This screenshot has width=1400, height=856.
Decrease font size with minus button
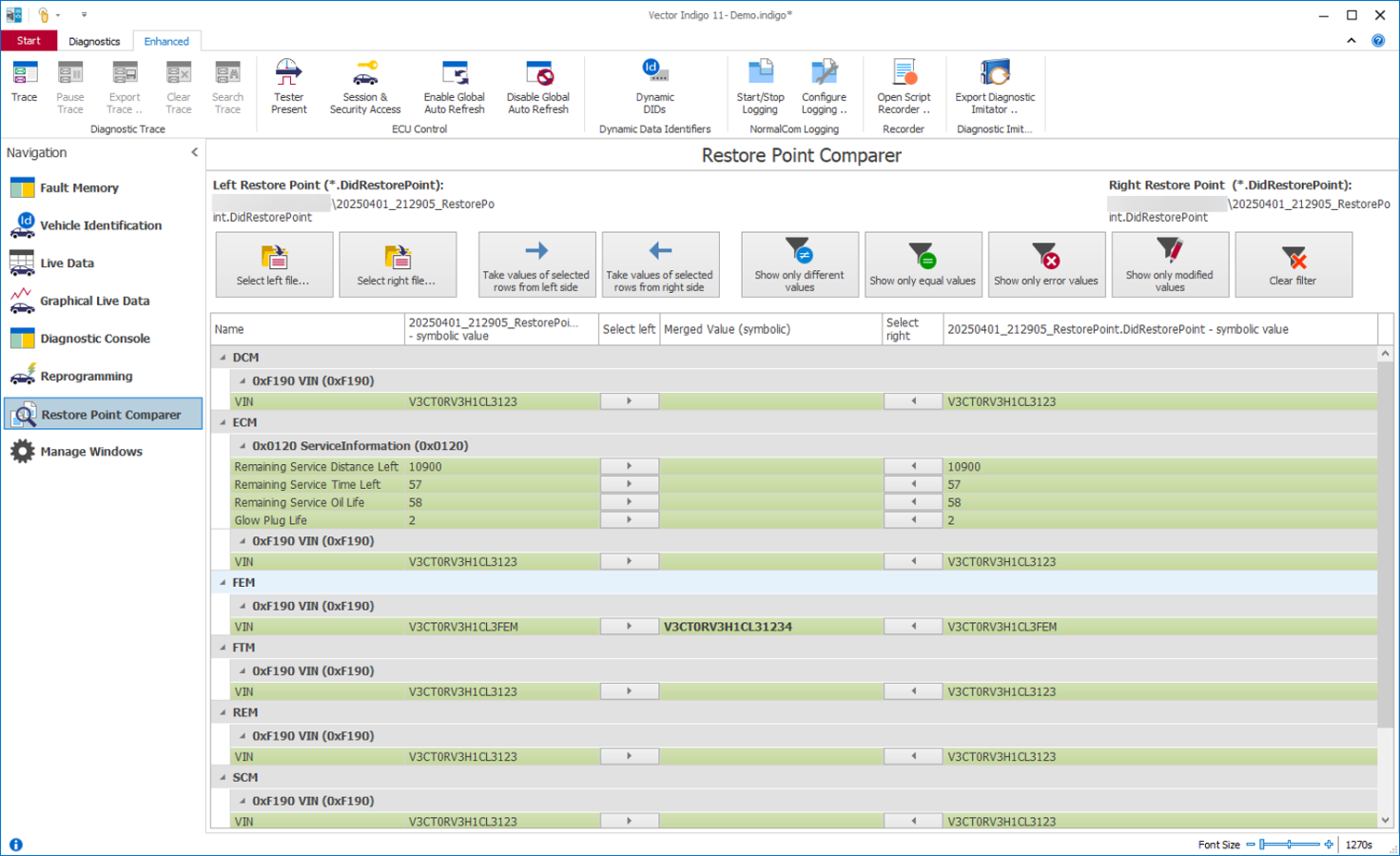tap(1250, 845)
